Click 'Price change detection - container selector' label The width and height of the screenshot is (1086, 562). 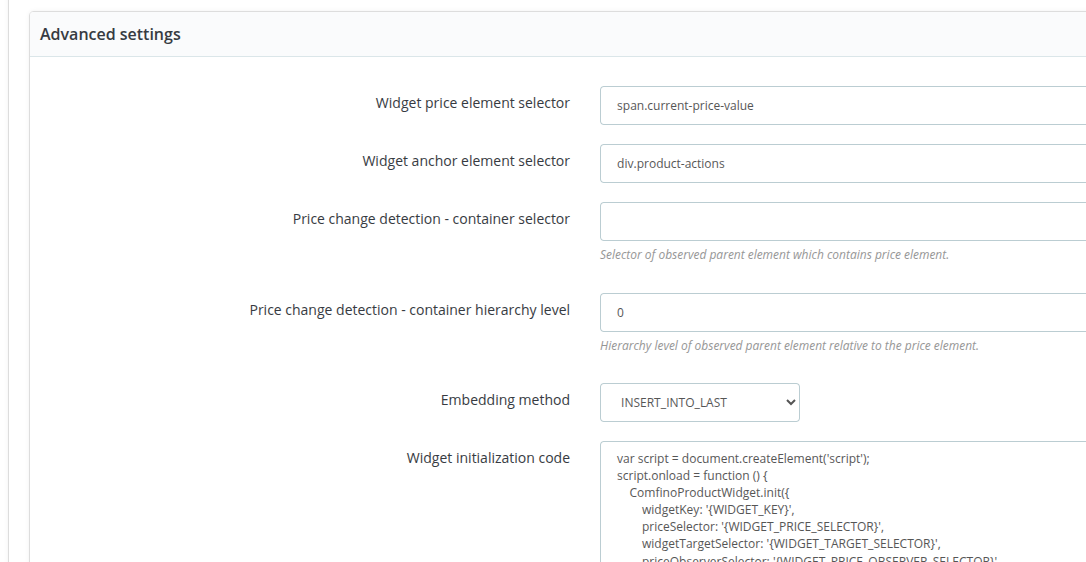tap(431, 219)
